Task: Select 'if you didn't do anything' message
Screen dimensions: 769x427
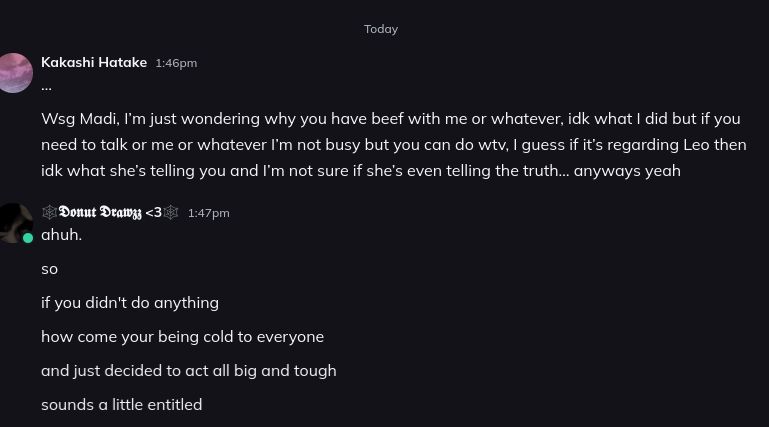Action: [130, 303]
